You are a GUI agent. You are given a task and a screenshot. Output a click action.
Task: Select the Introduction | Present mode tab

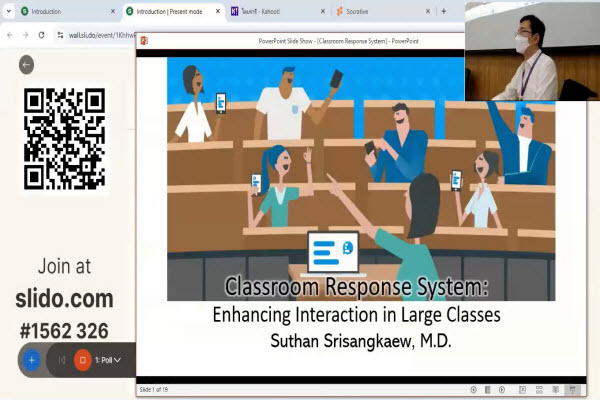170,11
